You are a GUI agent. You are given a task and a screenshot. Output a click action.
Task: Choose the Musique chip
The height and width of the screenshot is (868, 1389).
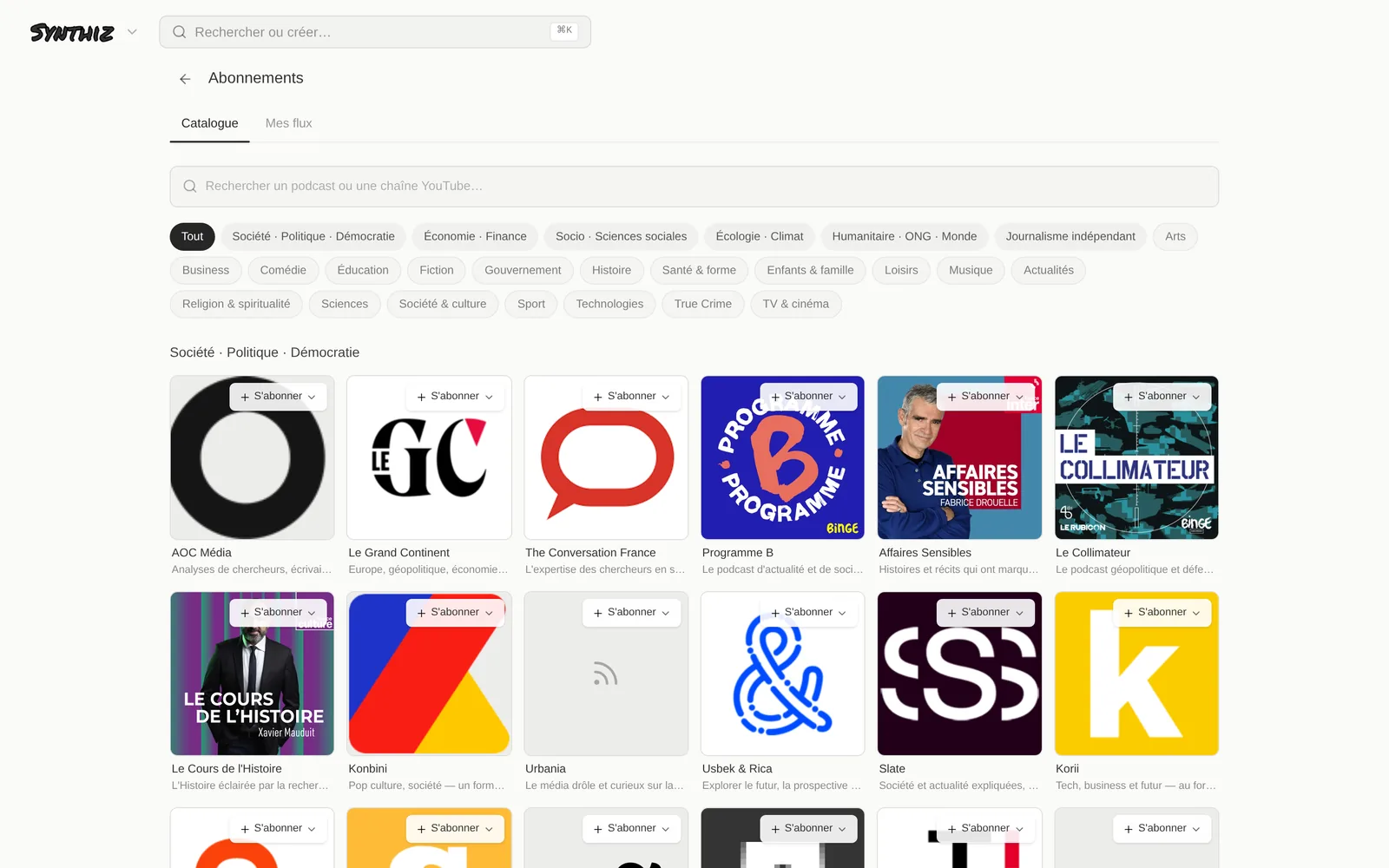click(971, 270)
